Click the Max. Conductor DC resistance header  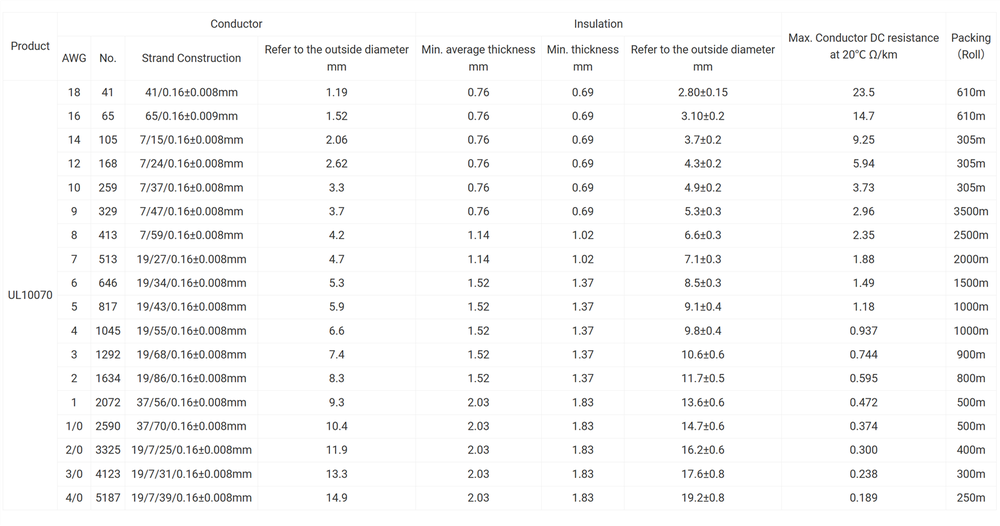pos(863,46)
